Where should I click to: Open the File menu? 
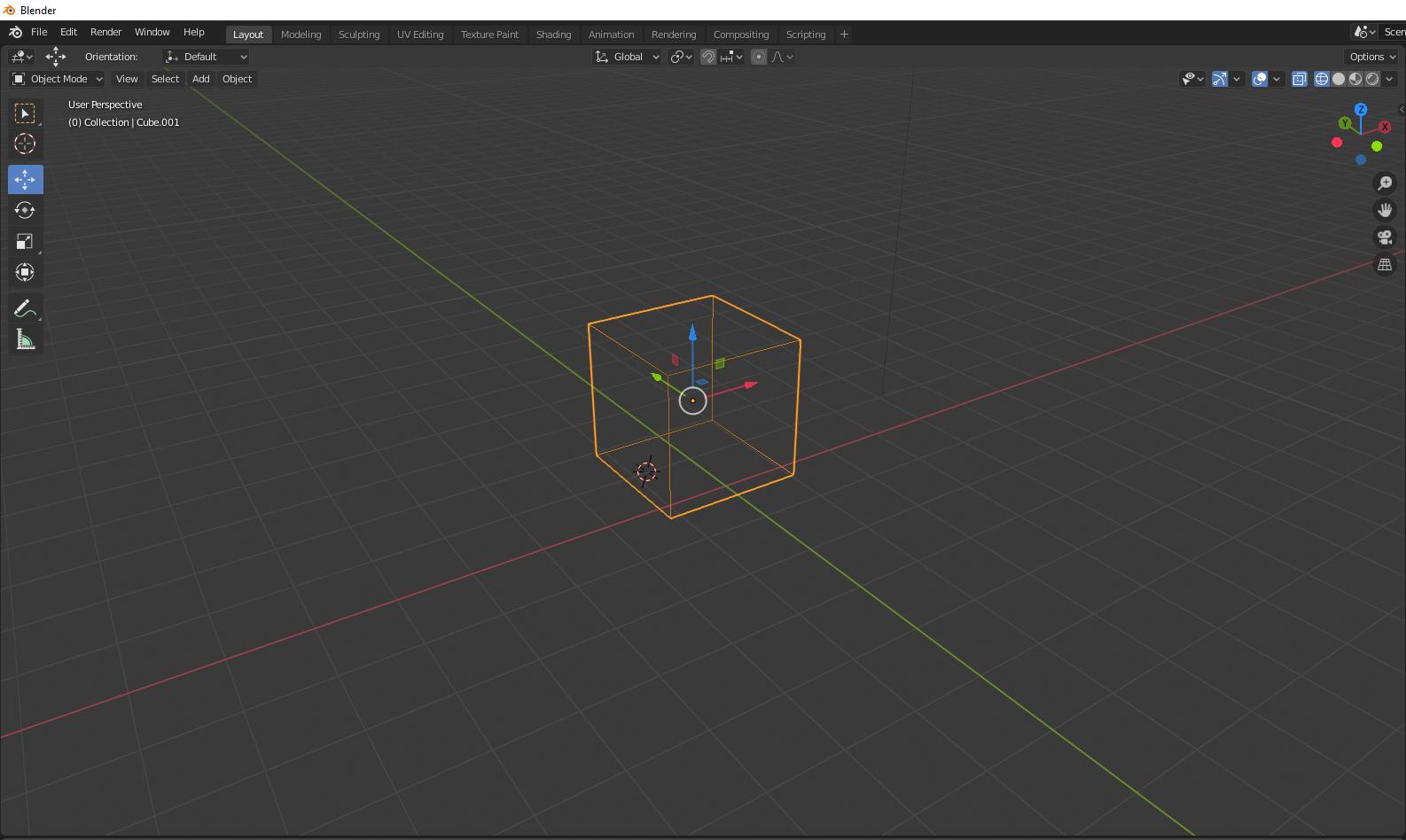pos(39,32)
